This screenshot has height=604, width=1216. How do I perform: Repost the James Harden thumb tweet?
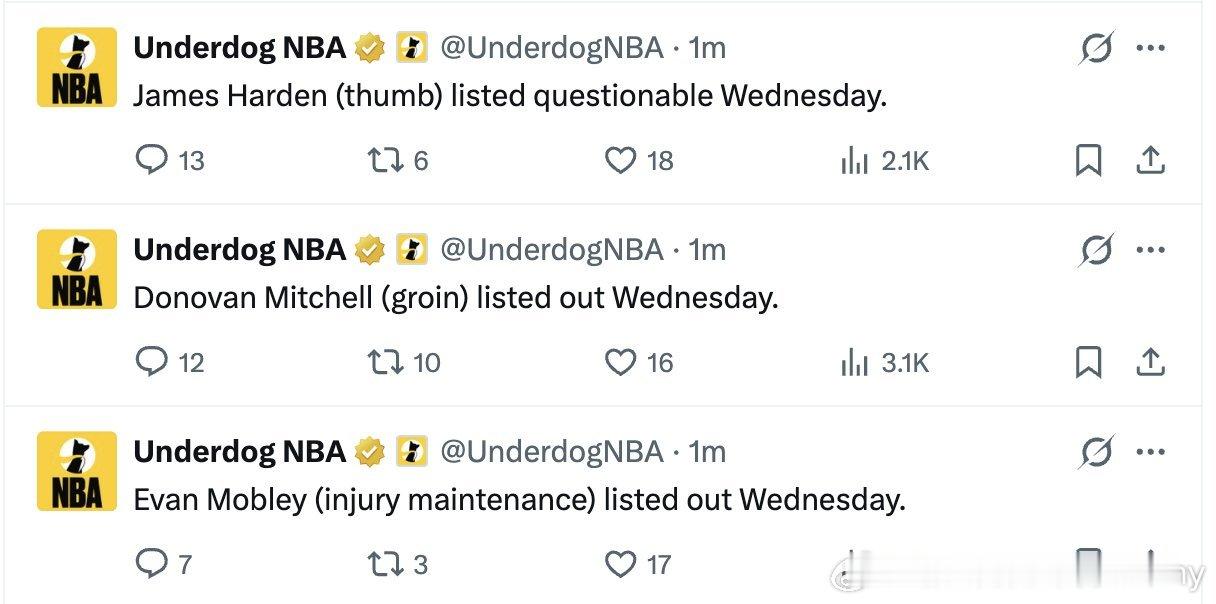[386, 160]
